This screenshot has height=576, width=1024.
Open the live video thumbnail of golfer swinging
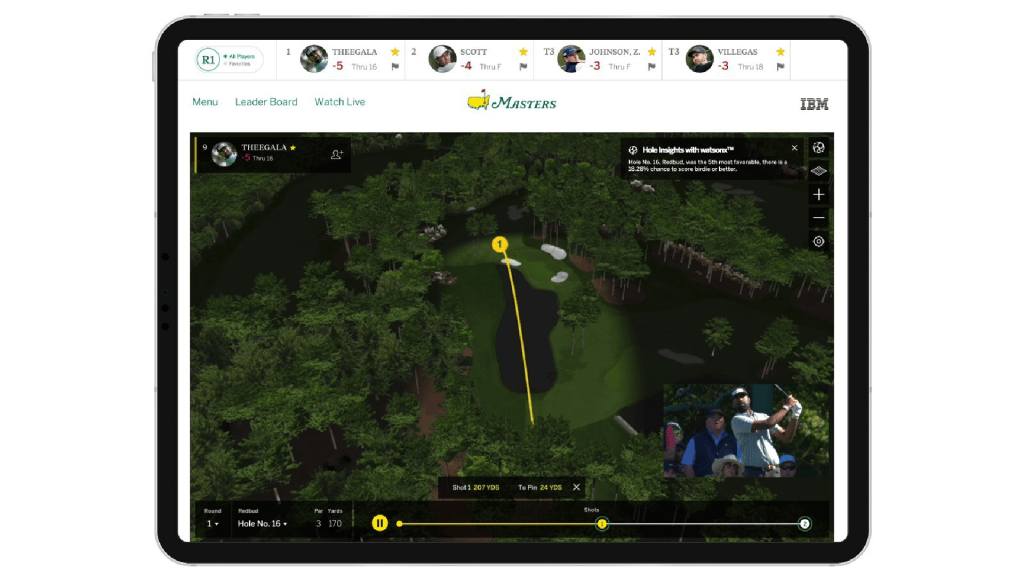(746, 430)
